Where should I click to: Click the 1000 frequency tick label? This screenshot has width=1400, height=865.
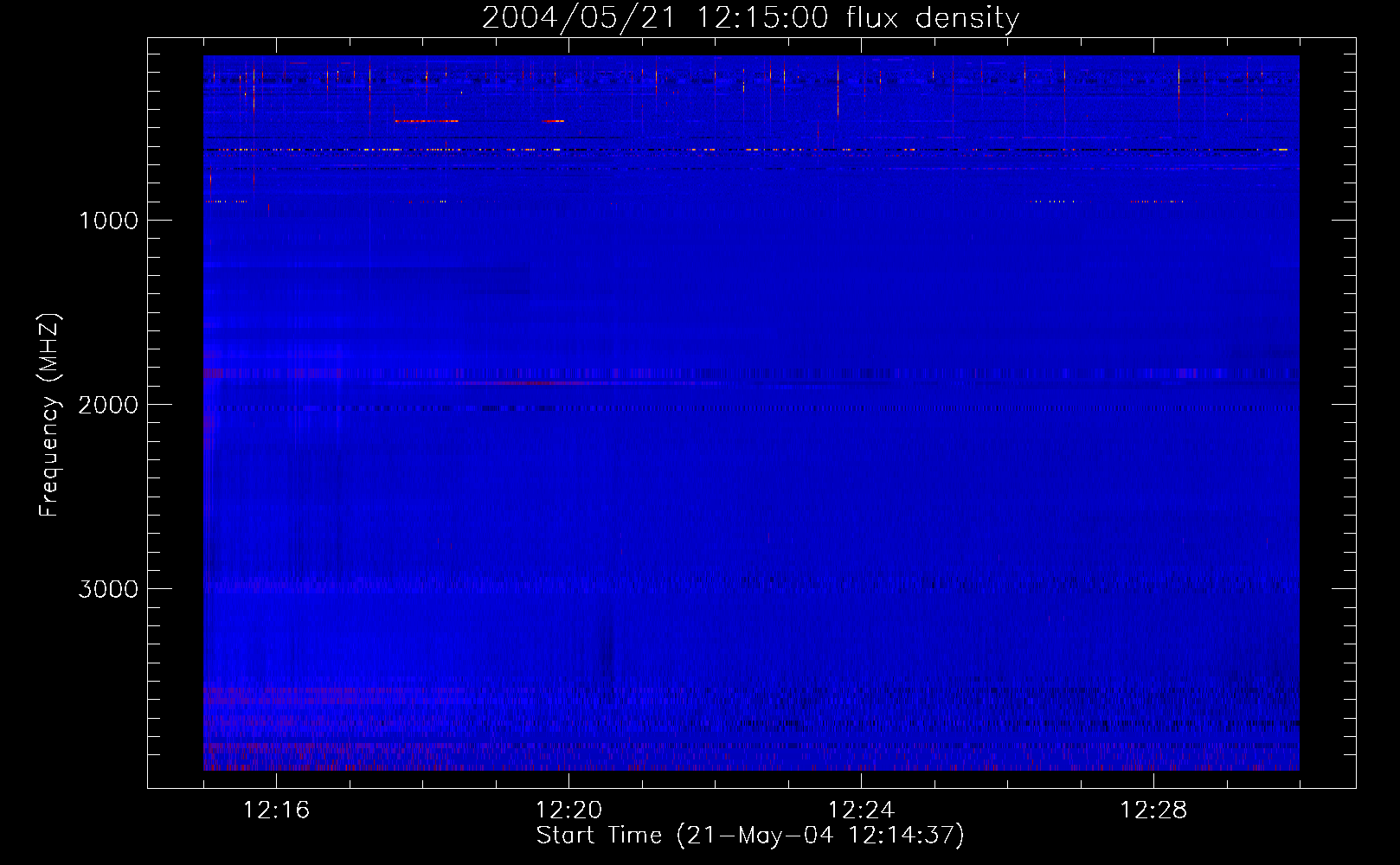tap(108, 221)
